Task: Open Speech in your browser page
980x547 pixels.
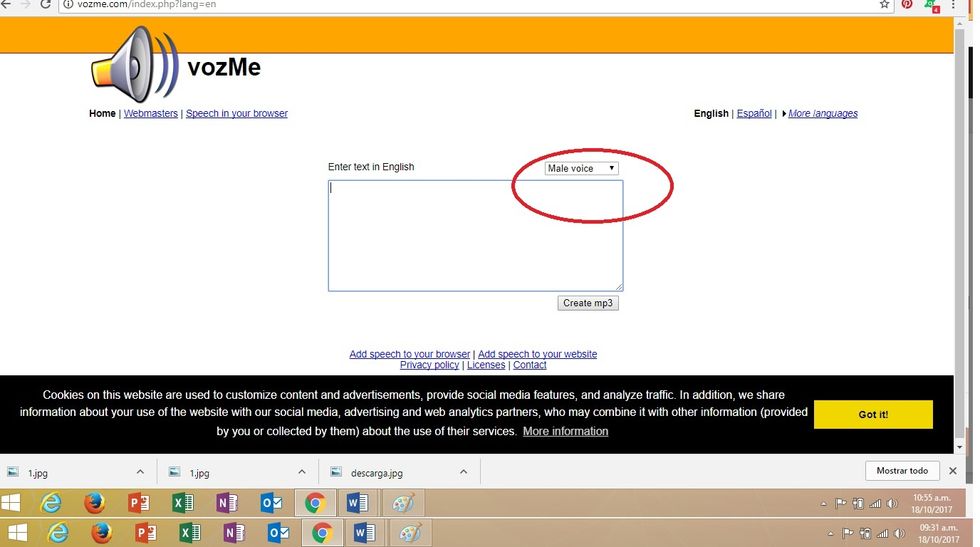Action: [236, 114]
